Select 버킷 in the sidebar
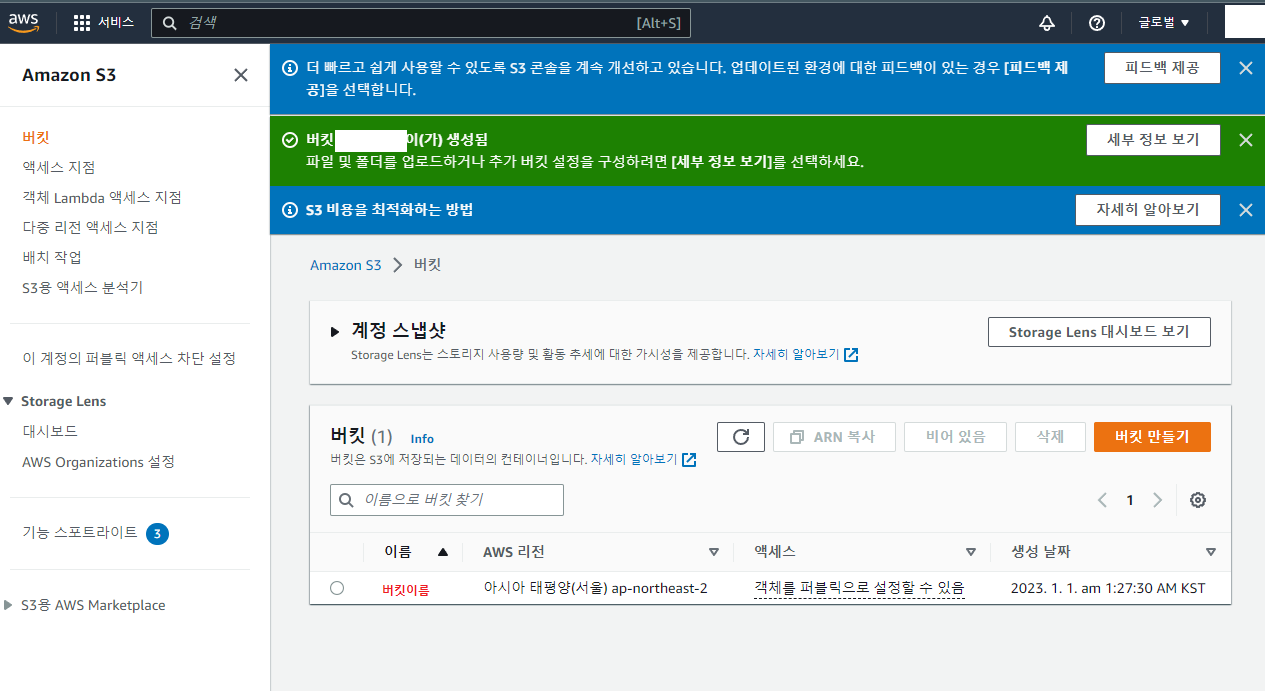The height and width of the screenshot is (691, 1265). click(36, 137)
